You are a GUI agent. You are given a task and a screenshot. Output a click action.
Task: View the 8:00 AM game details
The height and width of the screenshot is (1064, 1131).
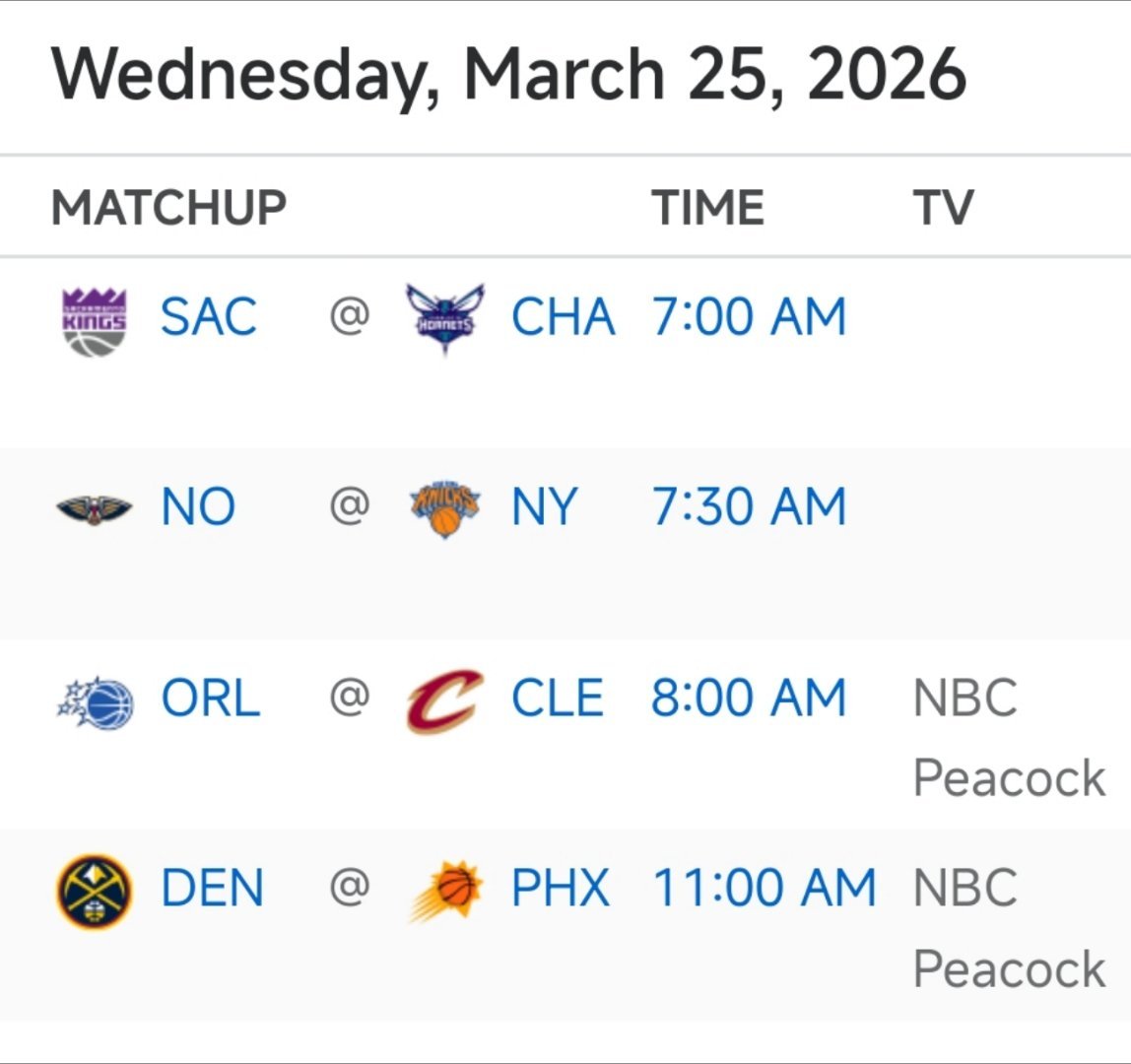[749, 698]
